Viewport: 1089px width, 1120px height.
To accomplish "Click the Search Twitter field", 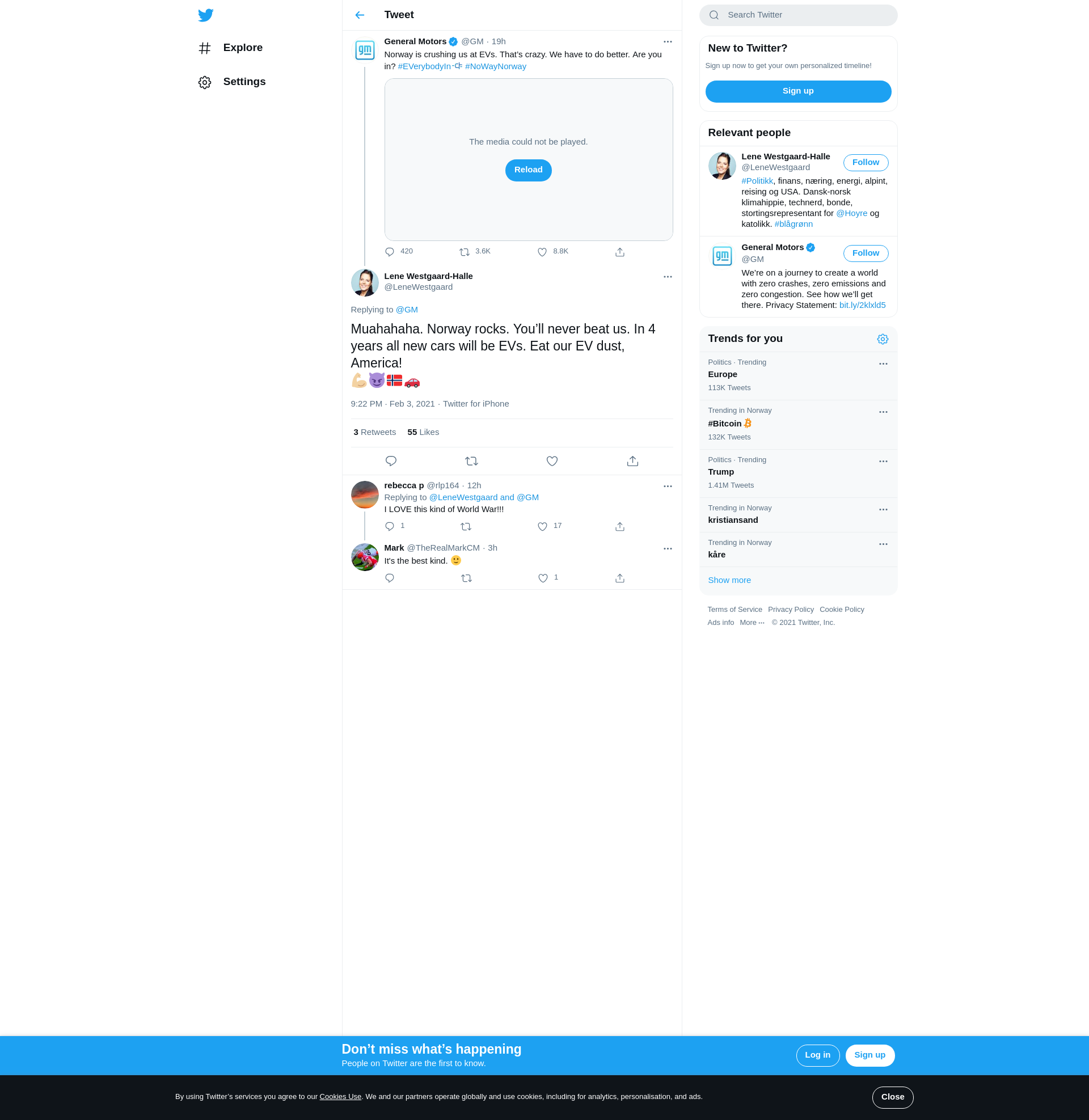I will 798,15.
